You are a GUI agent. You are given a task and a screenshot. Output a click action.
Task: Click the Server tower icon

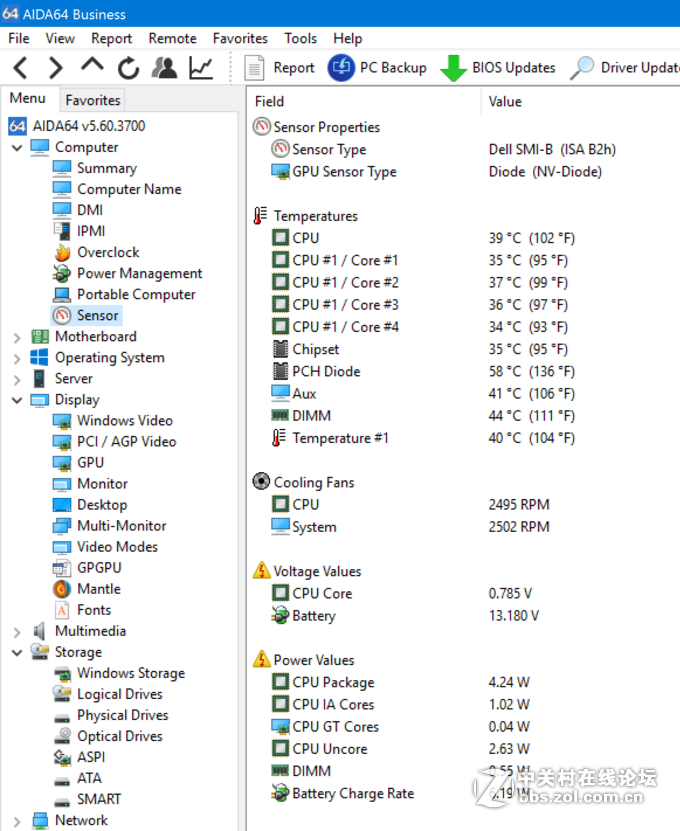[x=39, y=378]
